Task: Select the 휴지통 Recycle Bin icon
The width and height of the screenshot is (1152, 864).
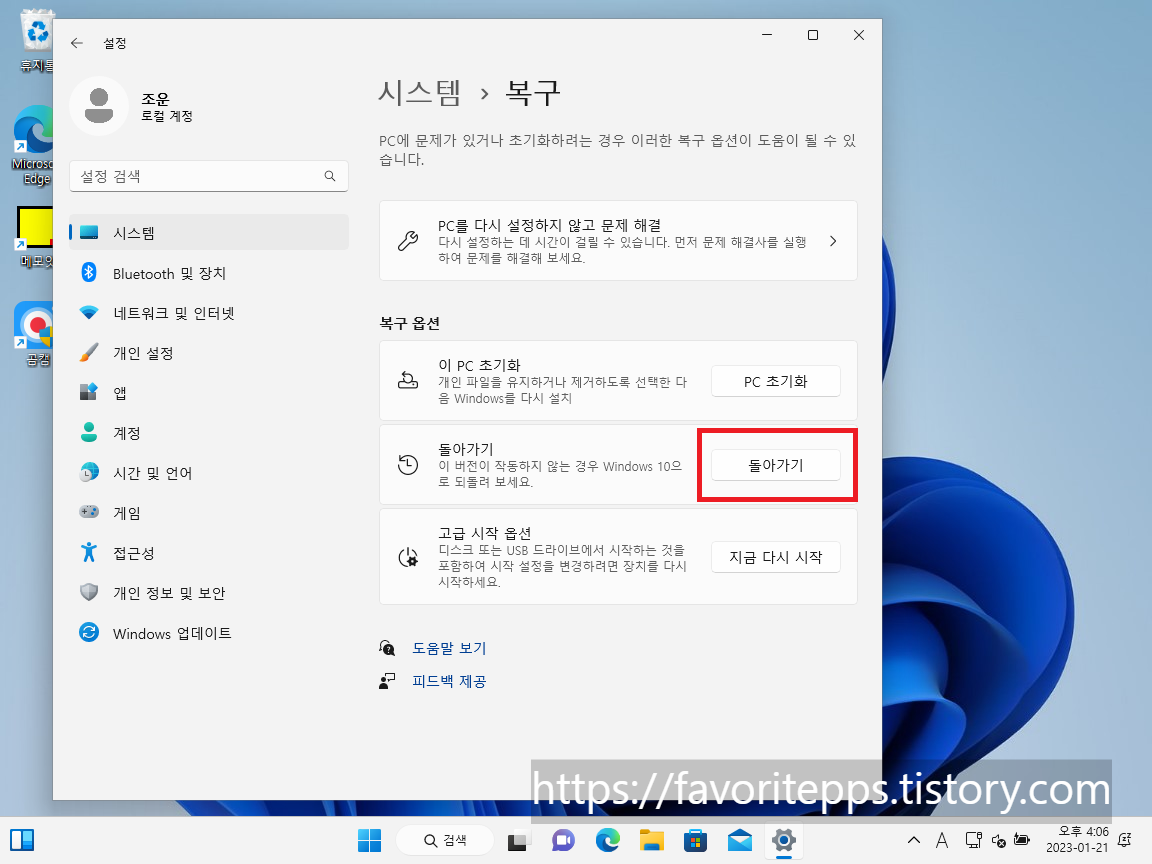Action: [36, 41]
